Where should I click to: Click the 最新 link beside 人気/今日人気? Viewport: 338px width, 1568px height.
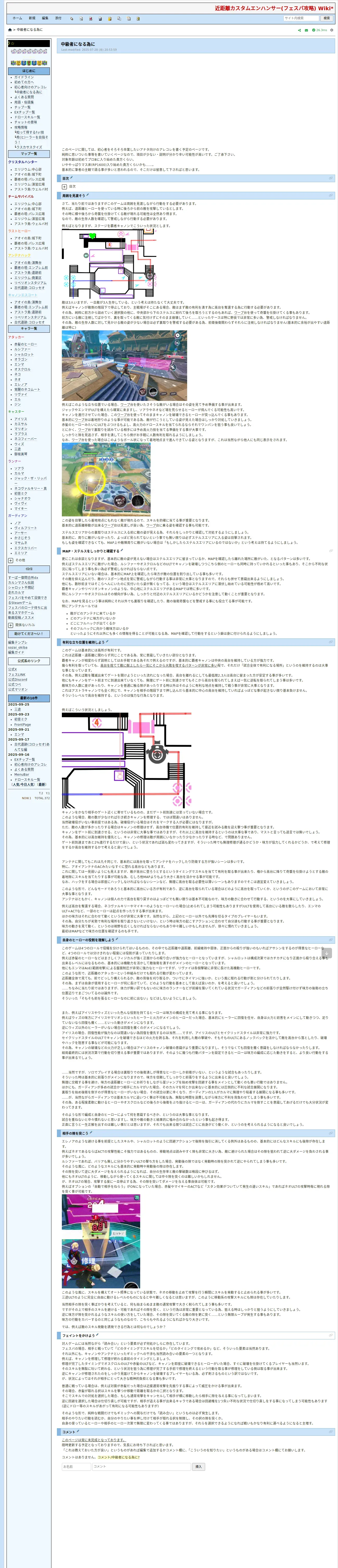pos(42,785)
